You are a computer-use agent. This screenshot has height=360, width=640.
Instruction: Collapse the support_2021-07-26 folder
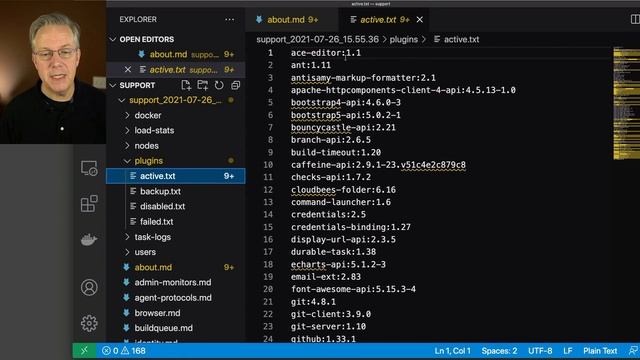122,100
